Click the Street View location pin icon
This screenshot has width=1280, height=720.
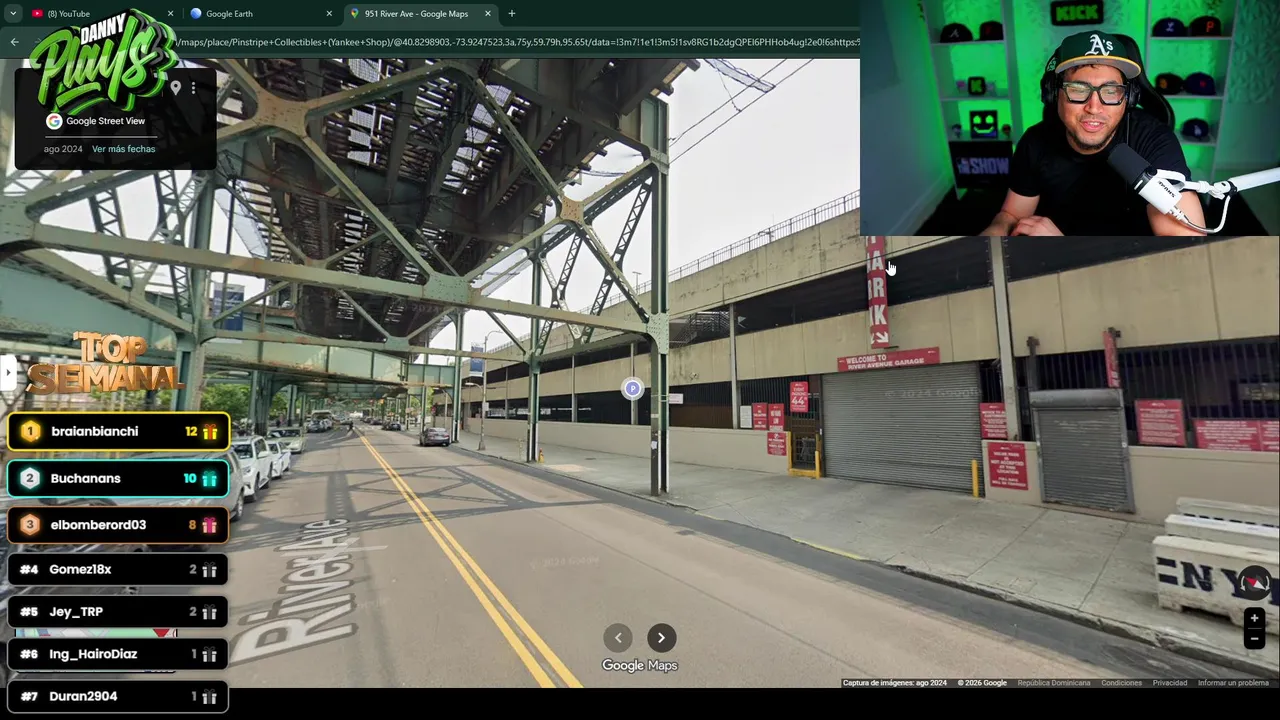coord(176,88)
